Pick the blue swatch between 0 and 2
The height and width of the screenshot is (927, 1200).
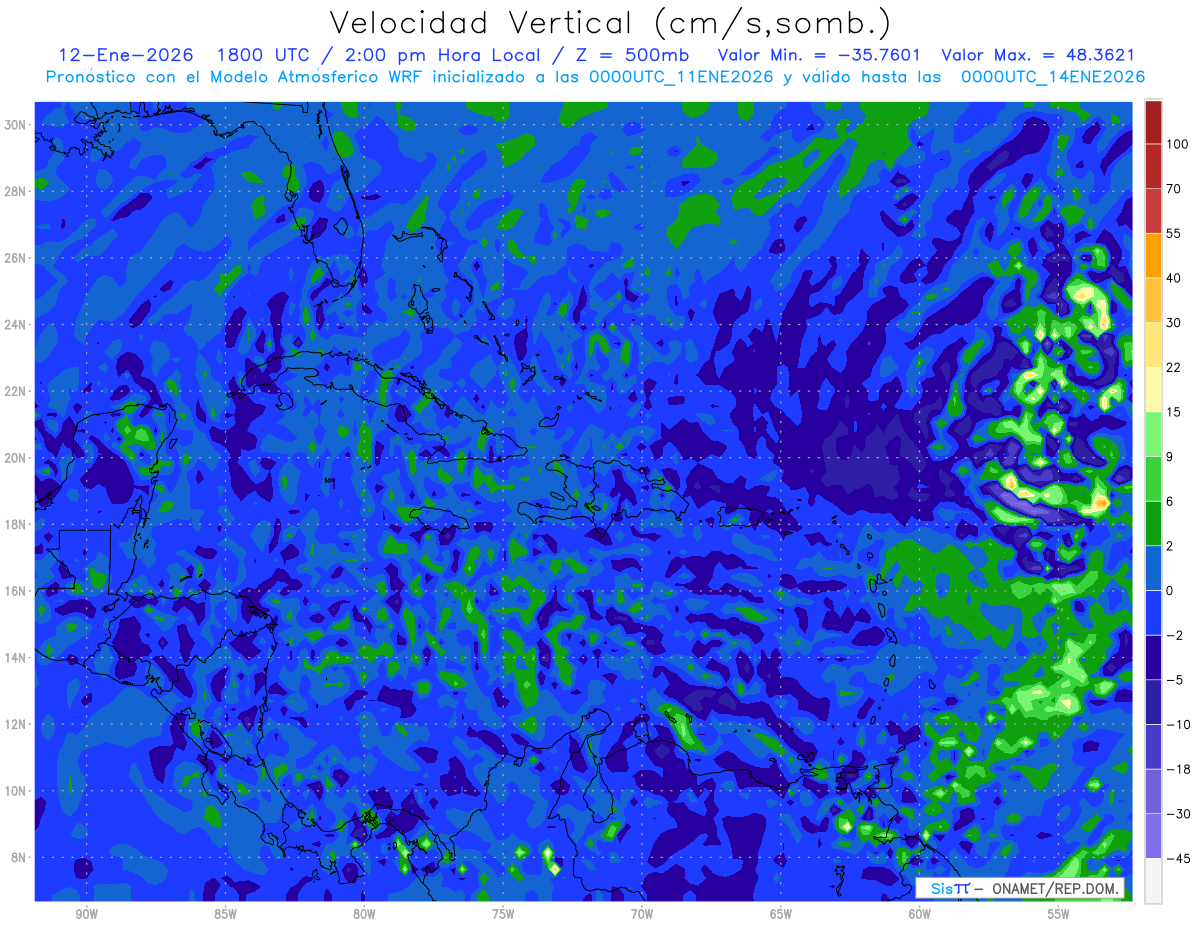(1153, 567)
